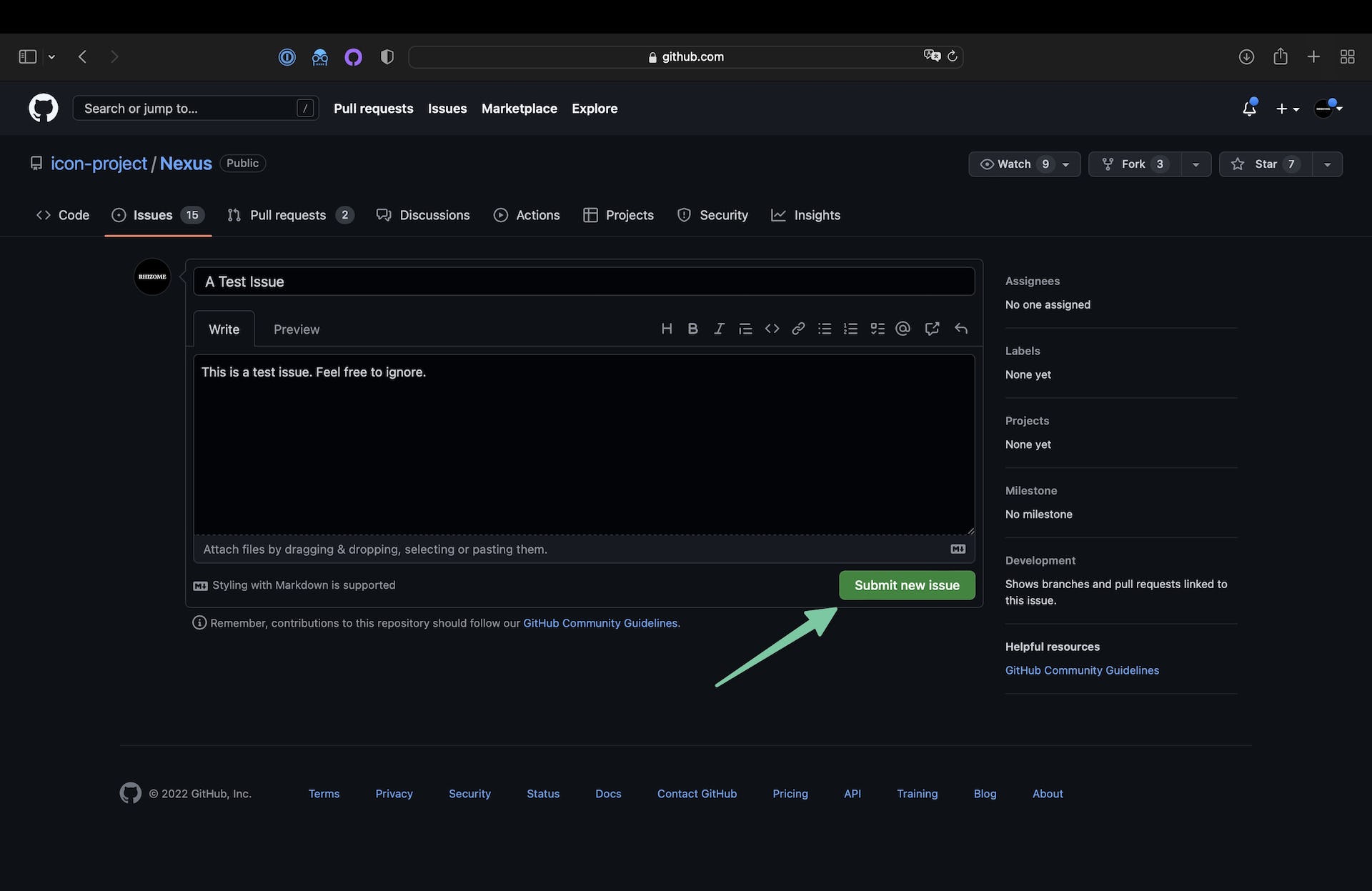Viewport: 1372px width, 891px height.
Task: Show Safari tab overview
Action: tap(1348, 56)
